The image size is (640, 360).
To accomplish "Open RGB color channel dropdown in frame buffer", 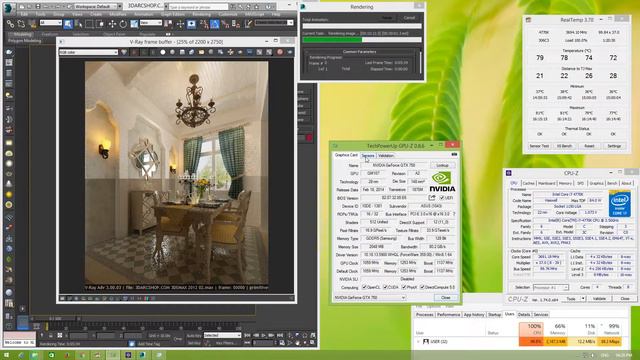I will pyautogui.click(x=88, y=52).
